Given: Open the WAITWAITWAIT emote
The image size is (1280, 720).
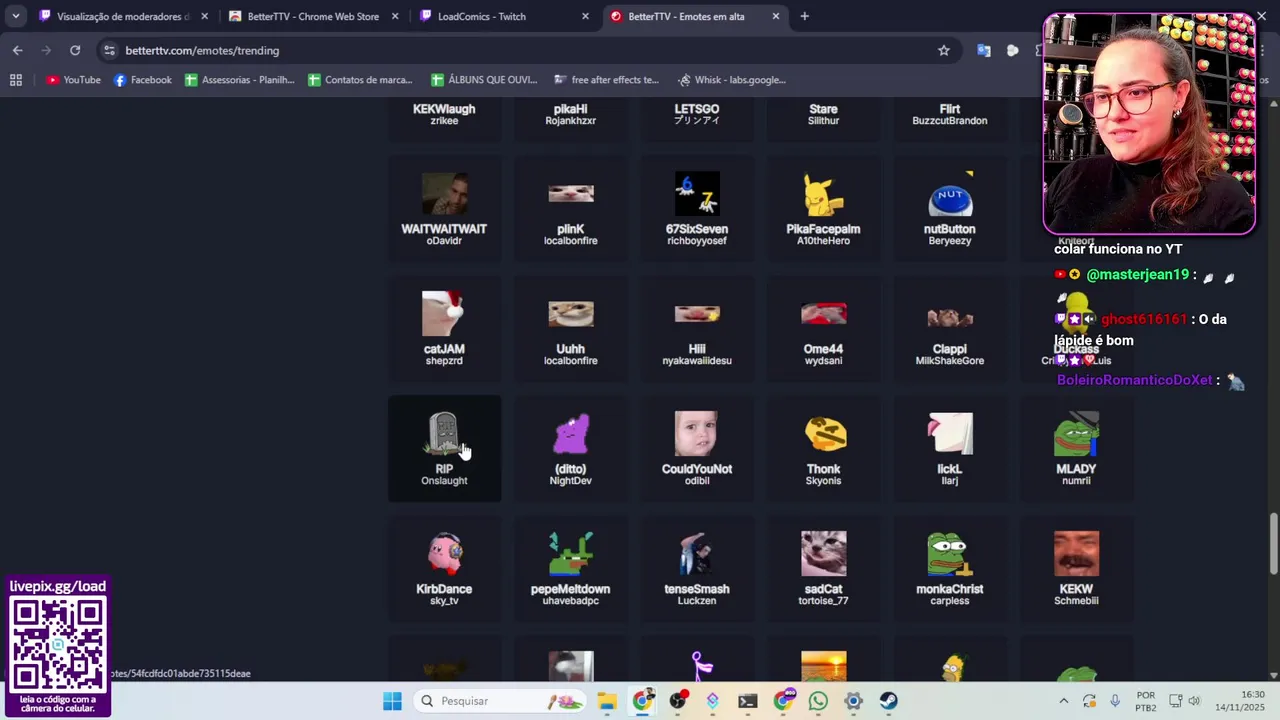Looking at the screenshot, I should coord(444,209).
